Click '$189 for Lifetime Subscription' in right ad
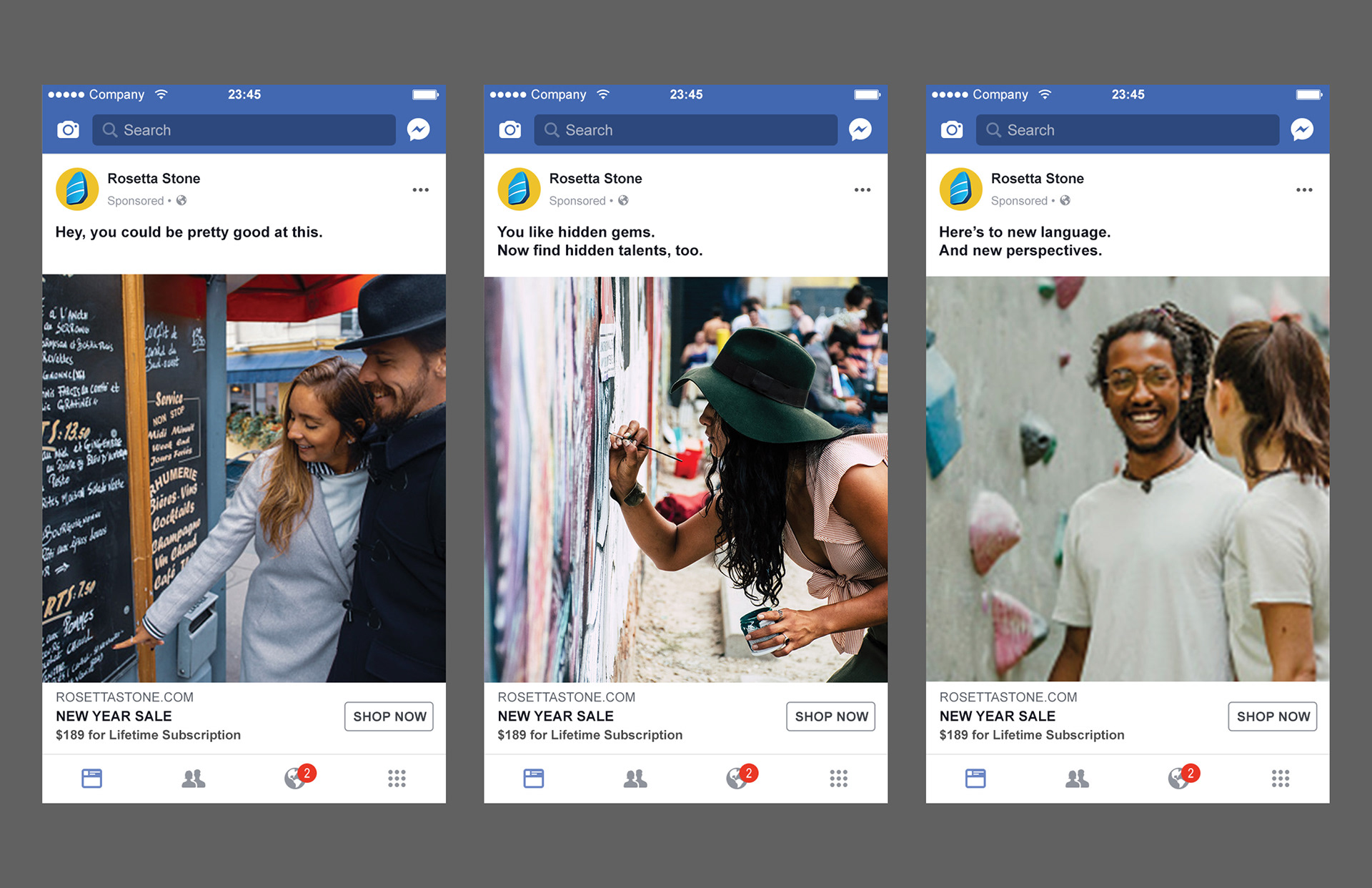1372x888 pixels. coord(1032,735)
